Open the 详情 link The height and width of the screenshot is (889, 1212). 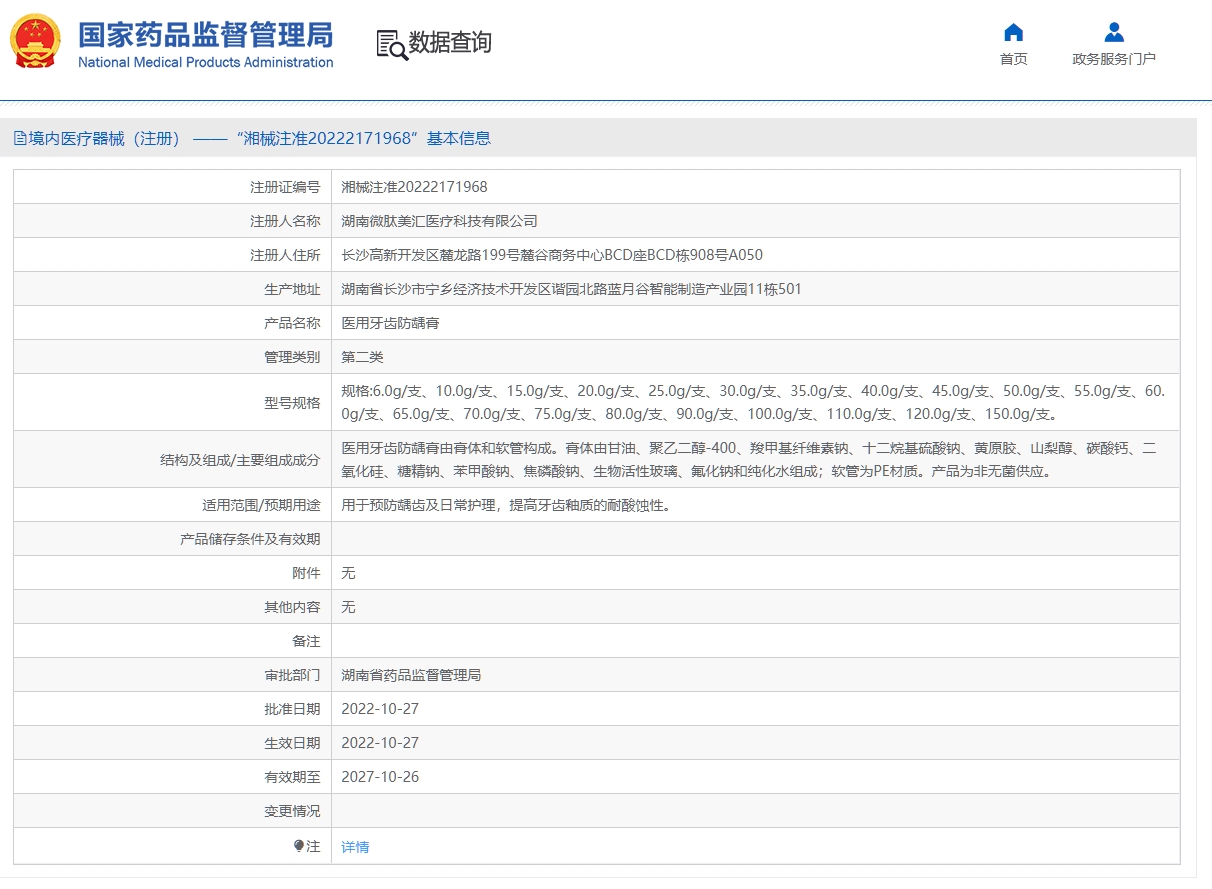355,847
